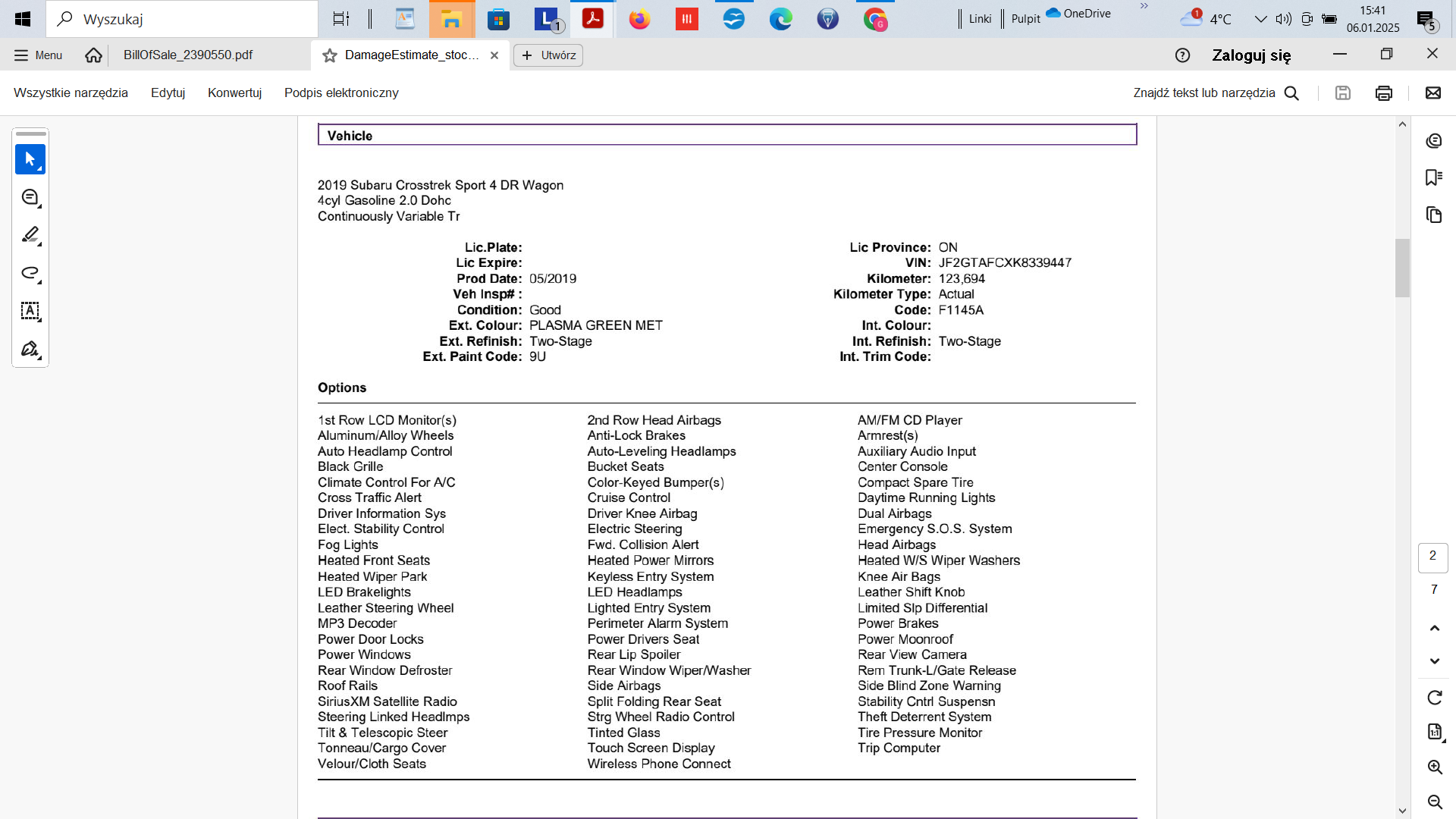
Task: Click Zaloguj się sign-in button
Action: pos(1251,55)
